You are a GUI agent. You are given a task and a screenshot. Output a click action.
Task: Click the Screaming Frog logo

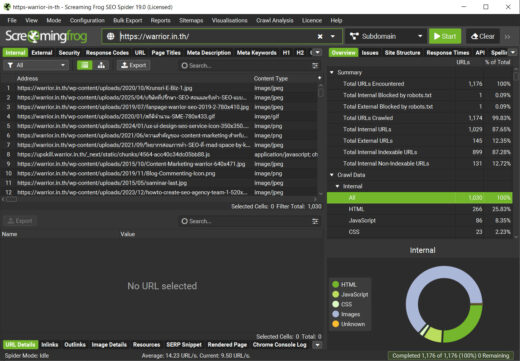tap(46, 36)
